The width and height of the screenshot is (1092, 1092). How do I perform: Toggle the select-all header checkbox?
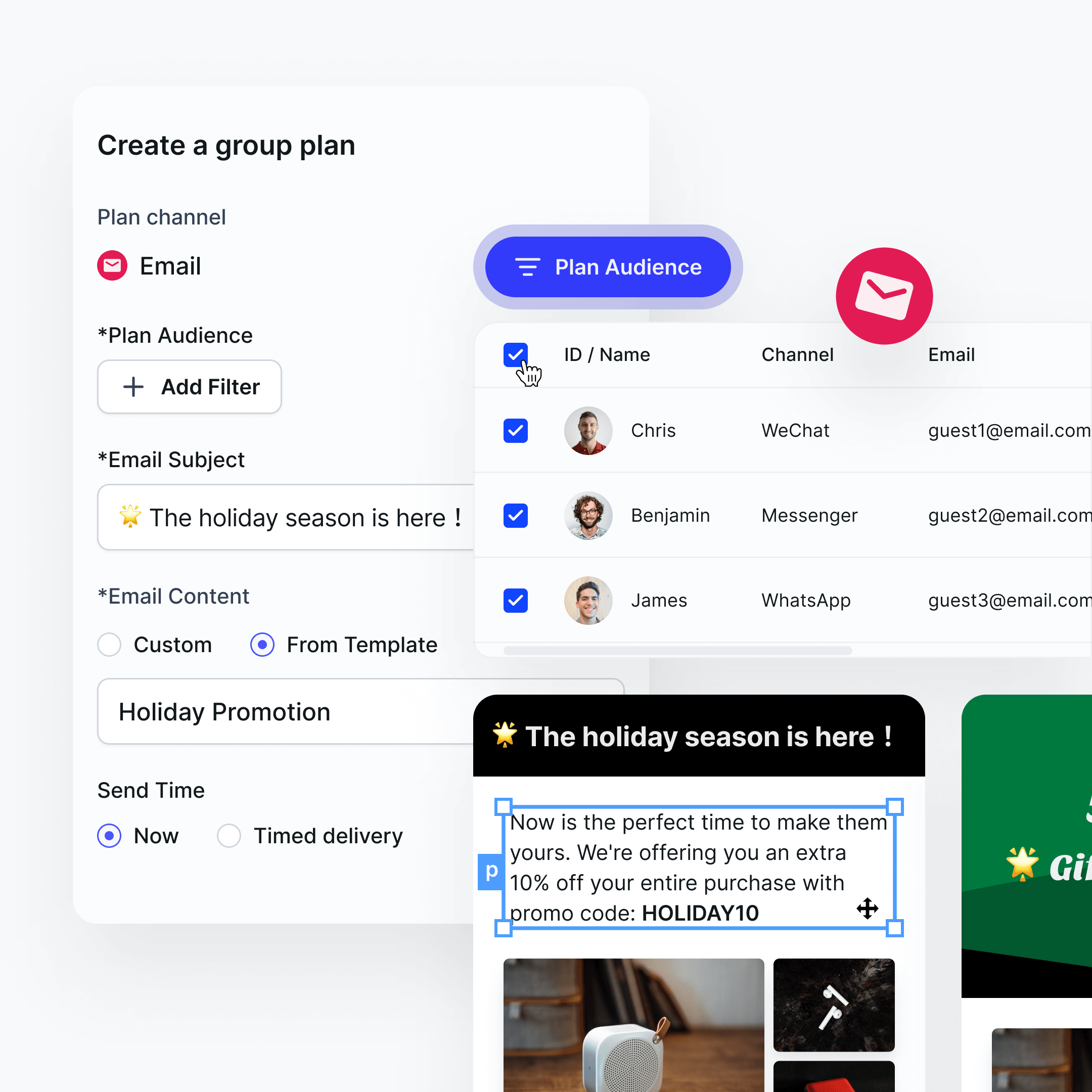click(x=515, y=354)
